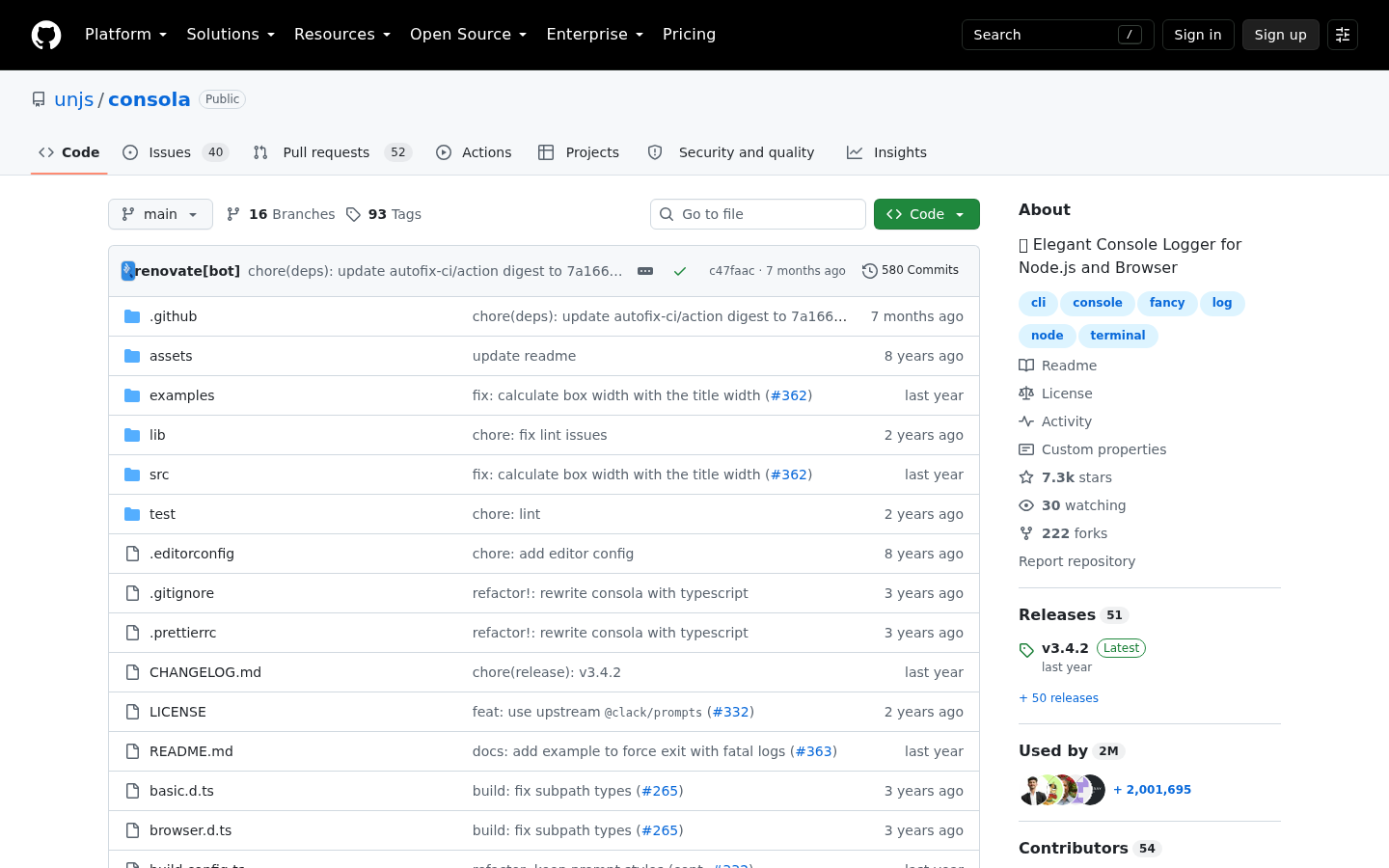Screen dimensions: 1389x868
Task: Expand the Platform menu
Action: tap(125, 35)
